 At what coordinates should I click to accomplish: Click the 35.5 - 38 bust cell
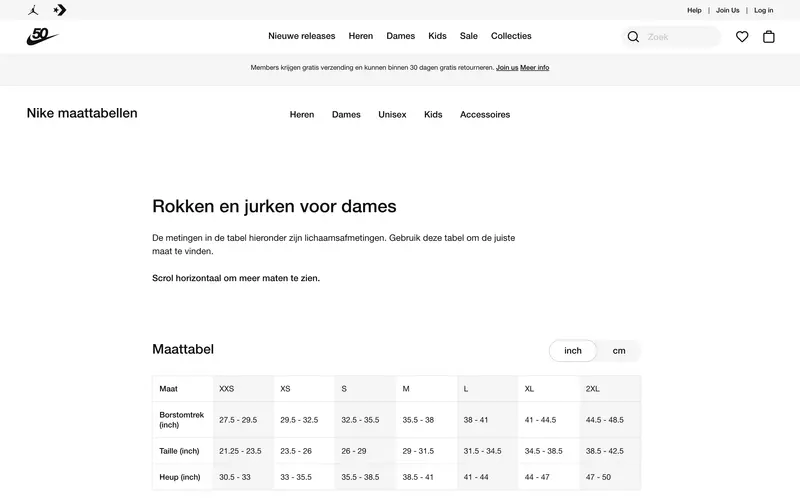(427, 420)
